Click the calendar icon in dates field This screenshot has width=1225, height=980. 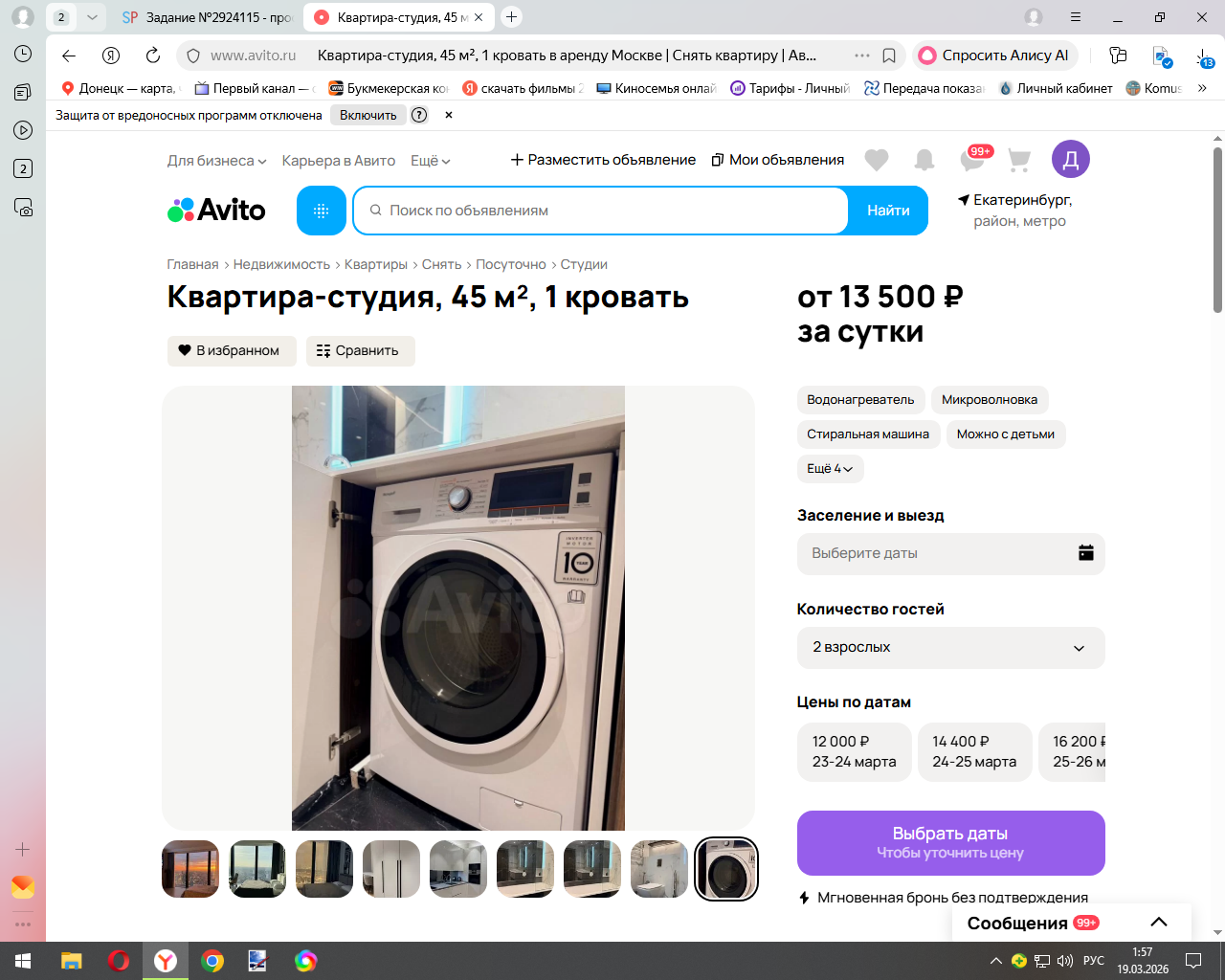pos(1085,553)
